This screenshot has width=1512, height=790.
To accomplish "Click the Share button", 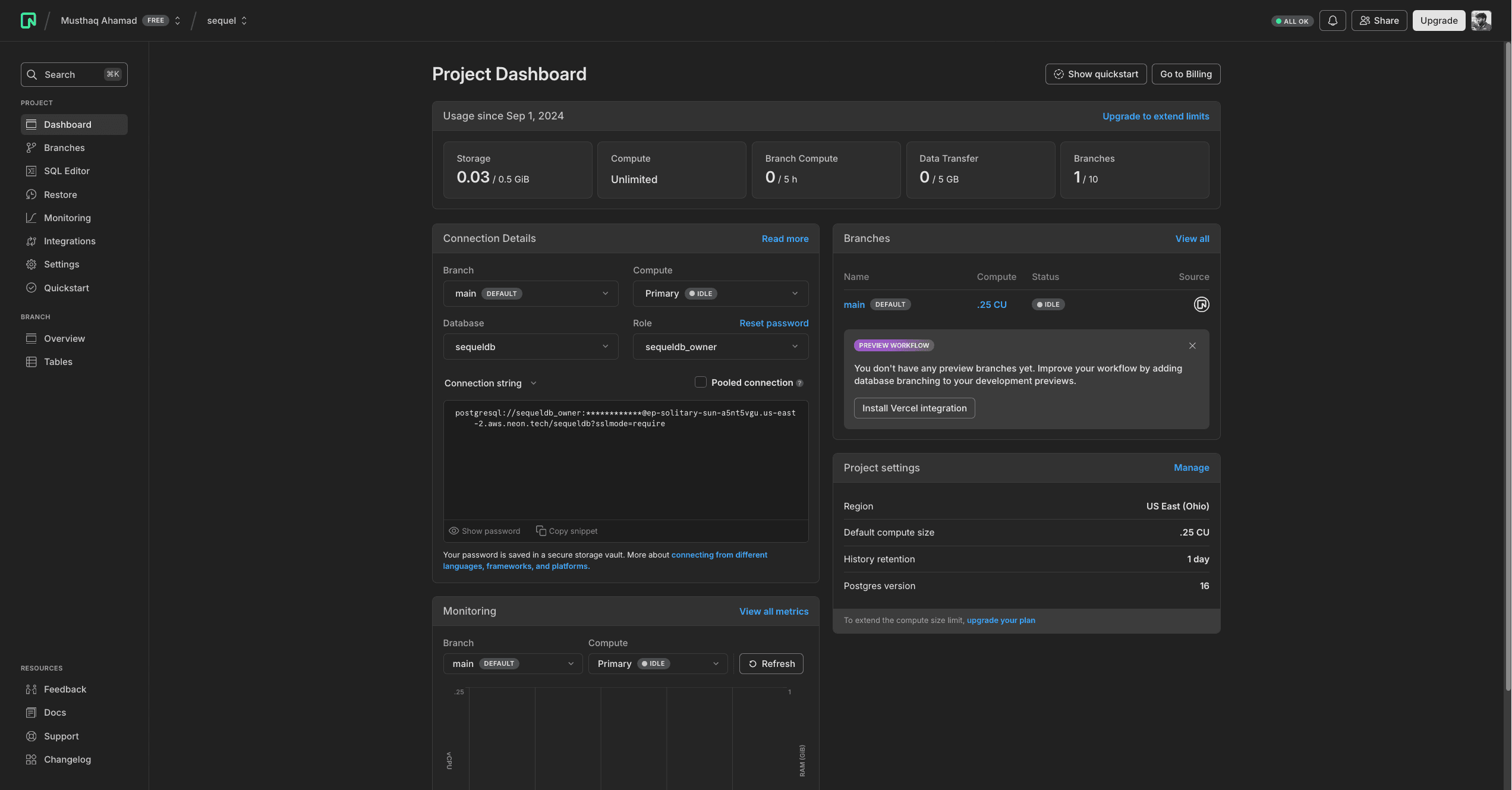I will [x=1379, y=20].
